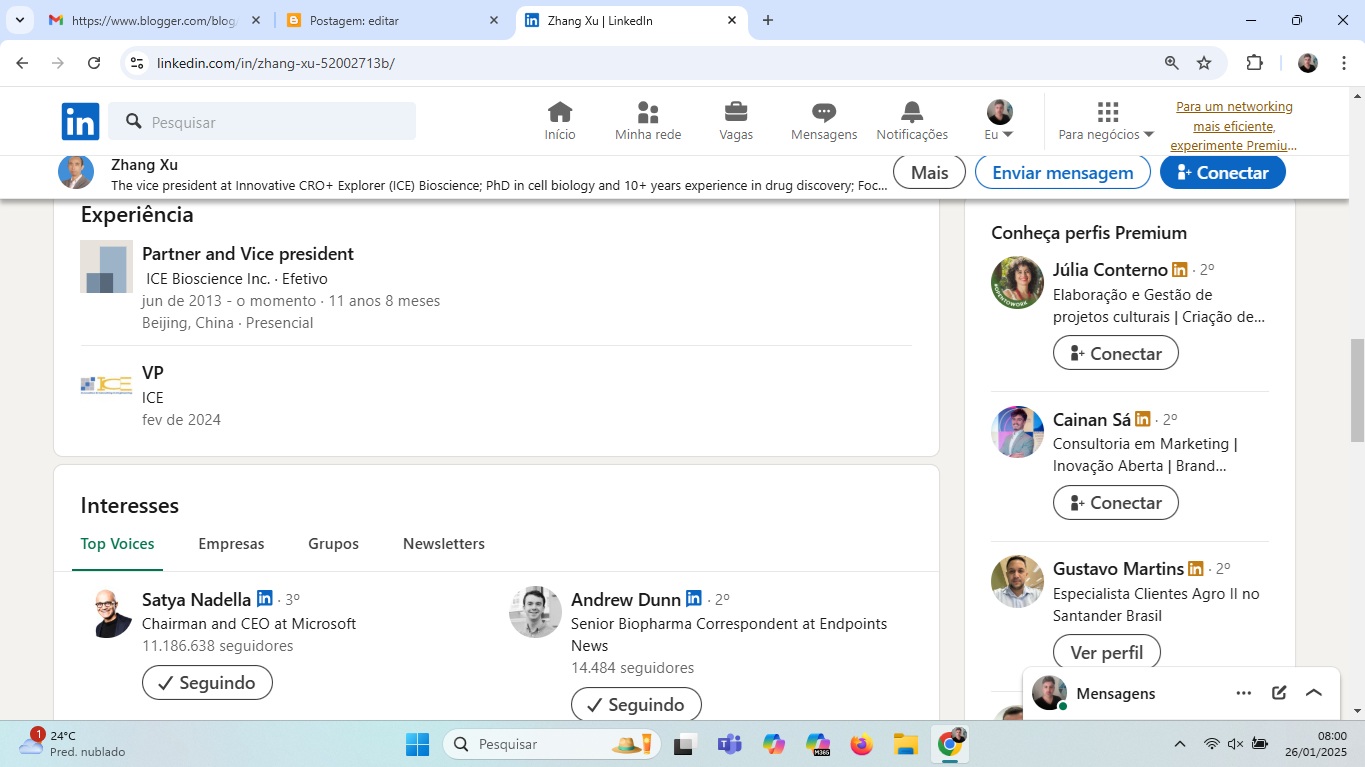
Task: Switch to the Newsletters tab
Action: 444,544
